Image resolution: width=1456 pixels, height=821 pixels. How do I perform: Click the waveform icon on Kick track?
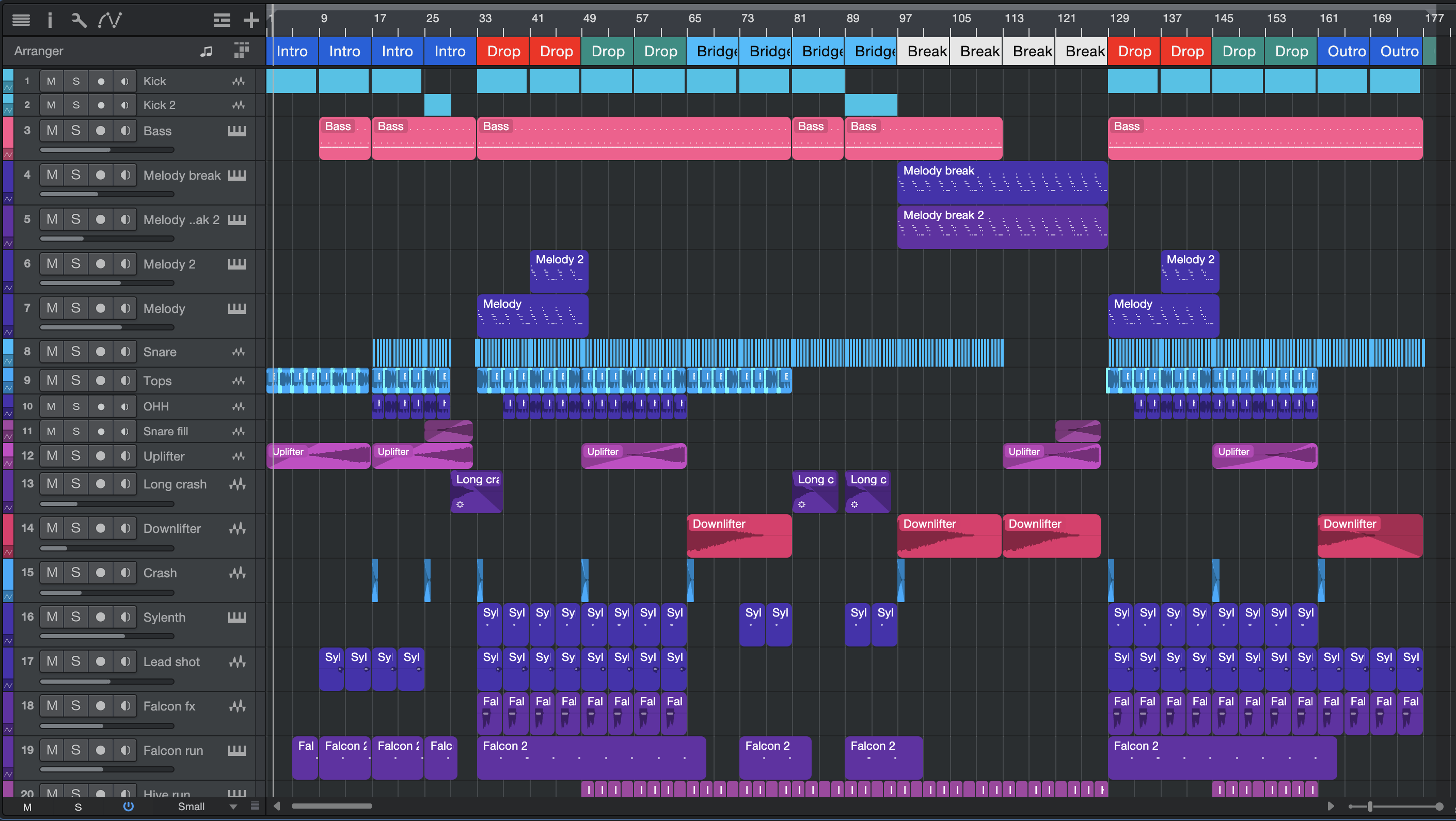(238, 82)
